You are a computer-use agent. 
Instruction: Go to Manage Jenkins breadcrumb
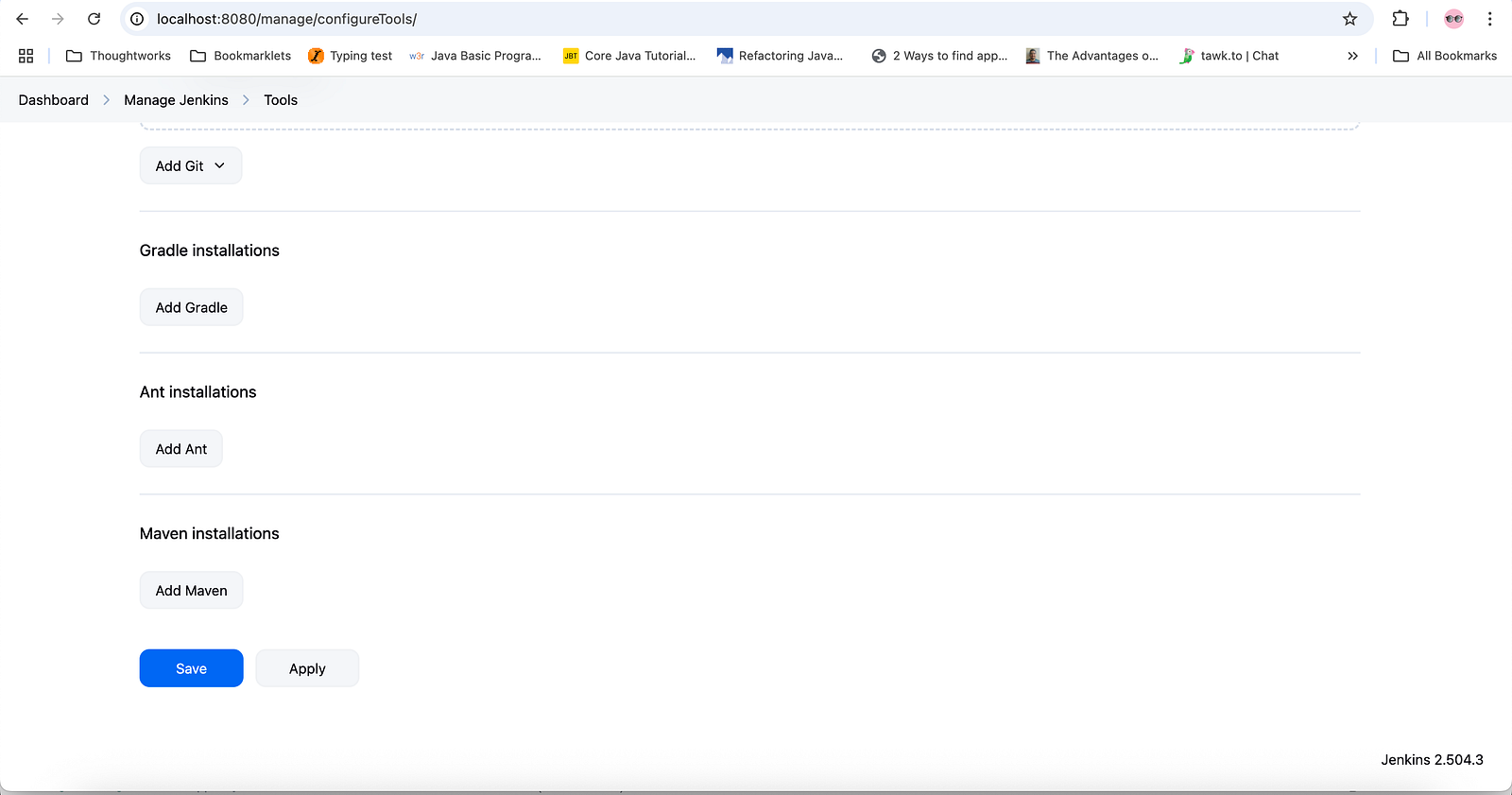pyautogui.click(x=176, y=100)
